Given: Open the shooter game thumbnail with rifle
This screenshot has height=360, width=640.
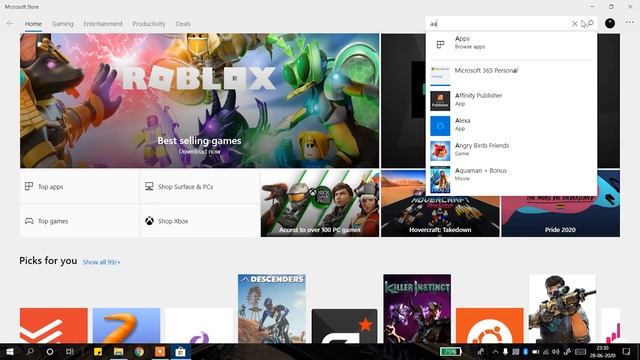Looking at the screenshot, I should (562, 309).
